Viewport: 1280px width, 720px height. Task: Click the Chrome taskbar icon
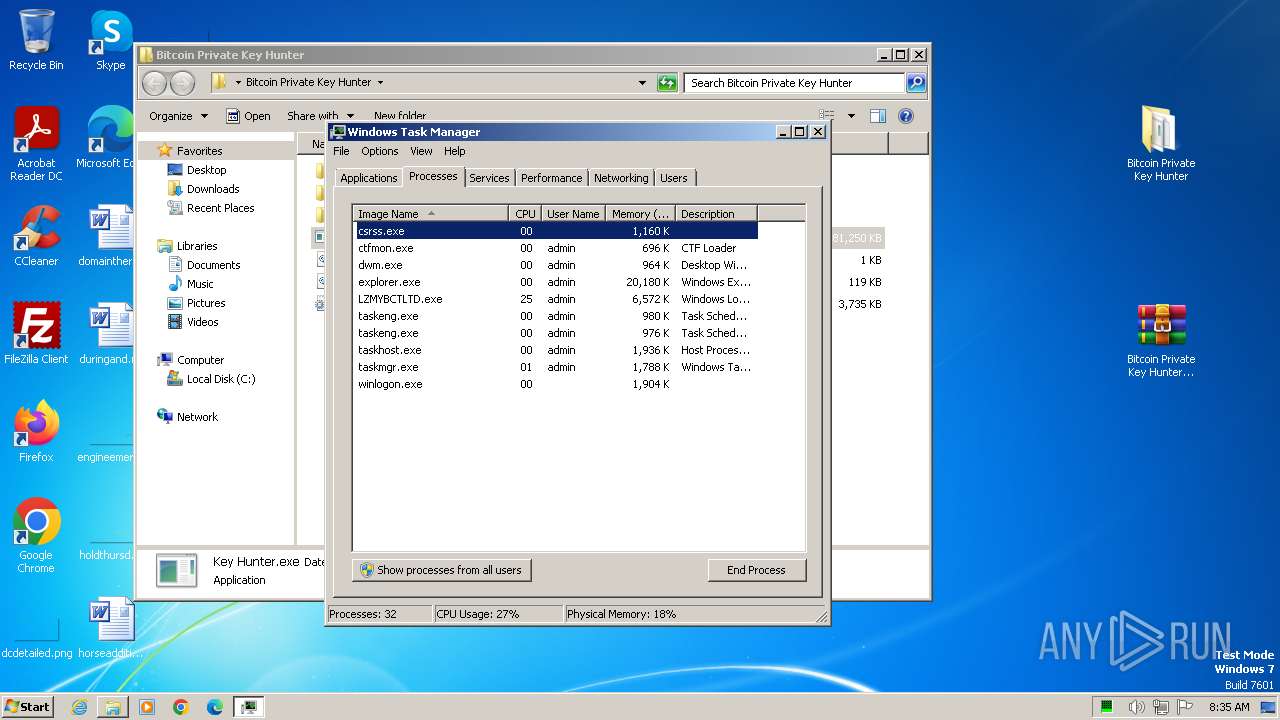(181, 707)
